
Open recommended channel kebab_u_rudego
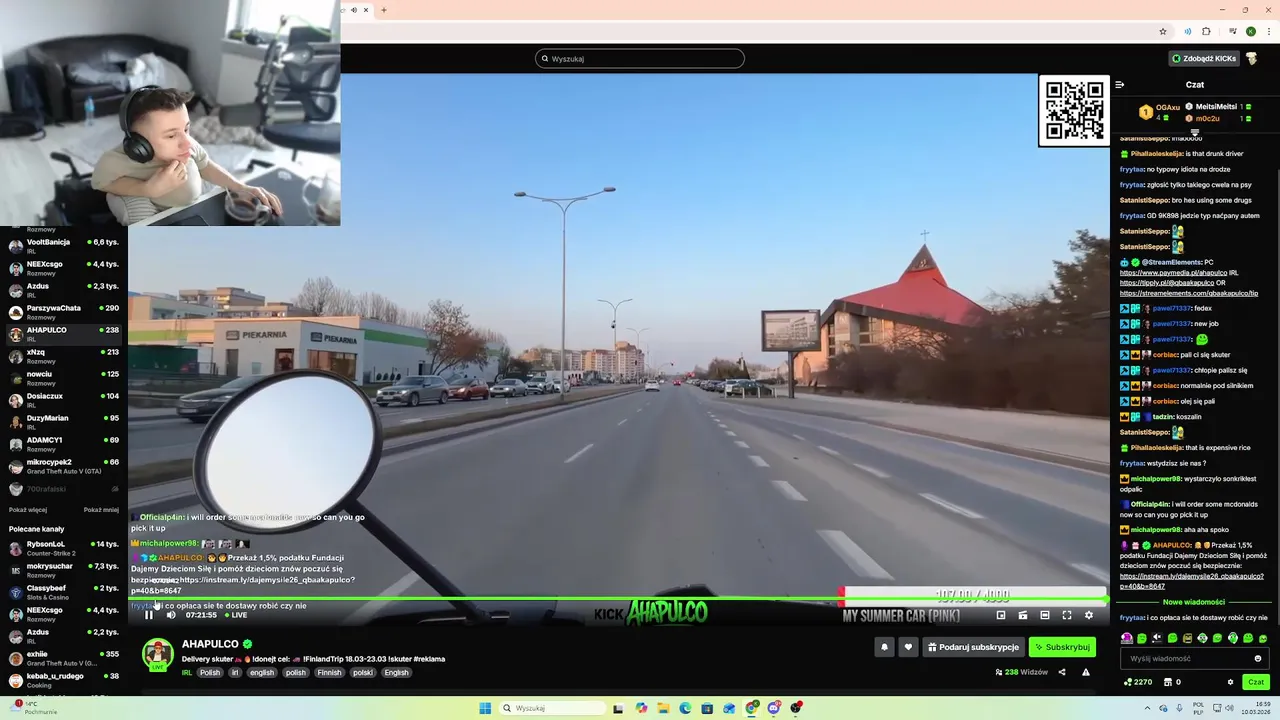click(x=64, y=680)
